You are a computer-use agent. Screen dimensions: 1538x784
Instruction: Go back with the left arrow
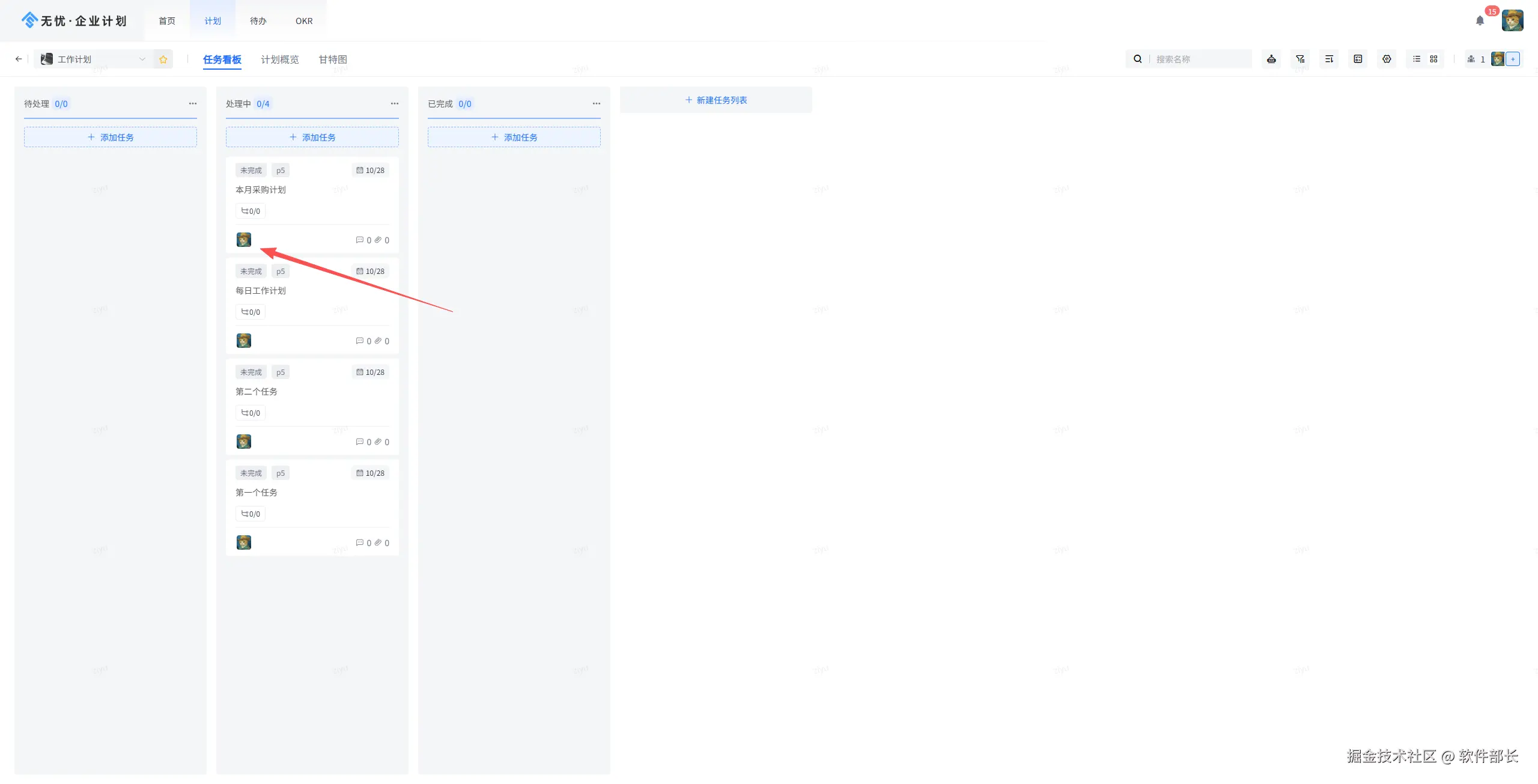tap(19, 59)
